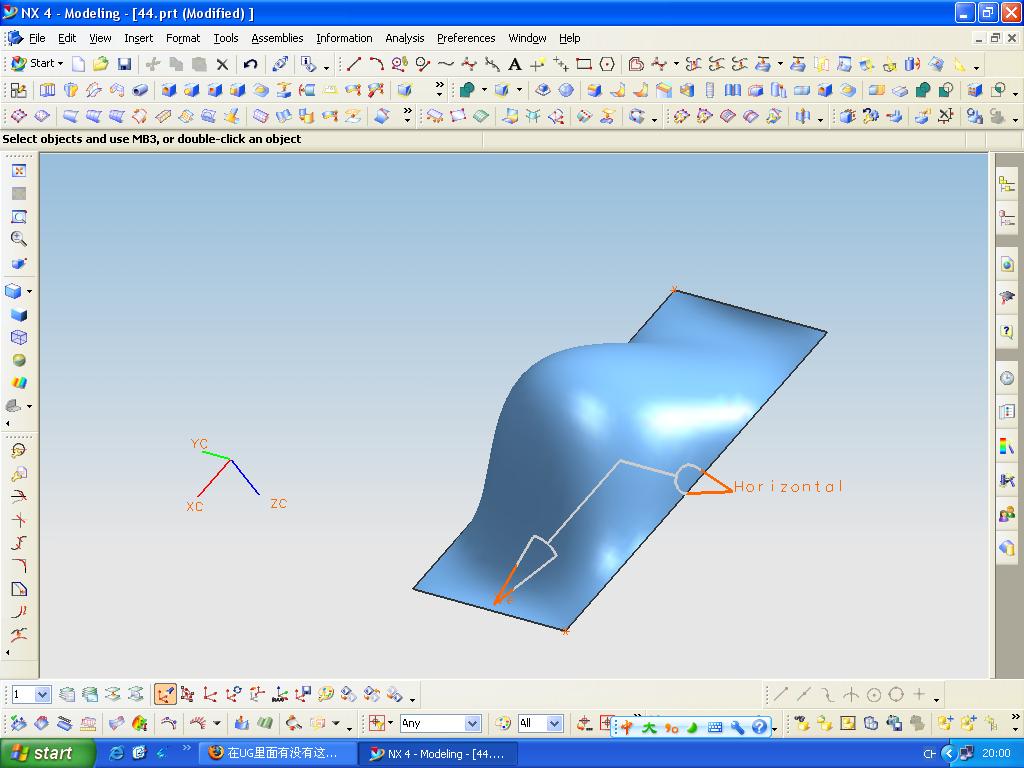
Task: Open a part with the folder icon
Action: (101, 63)
